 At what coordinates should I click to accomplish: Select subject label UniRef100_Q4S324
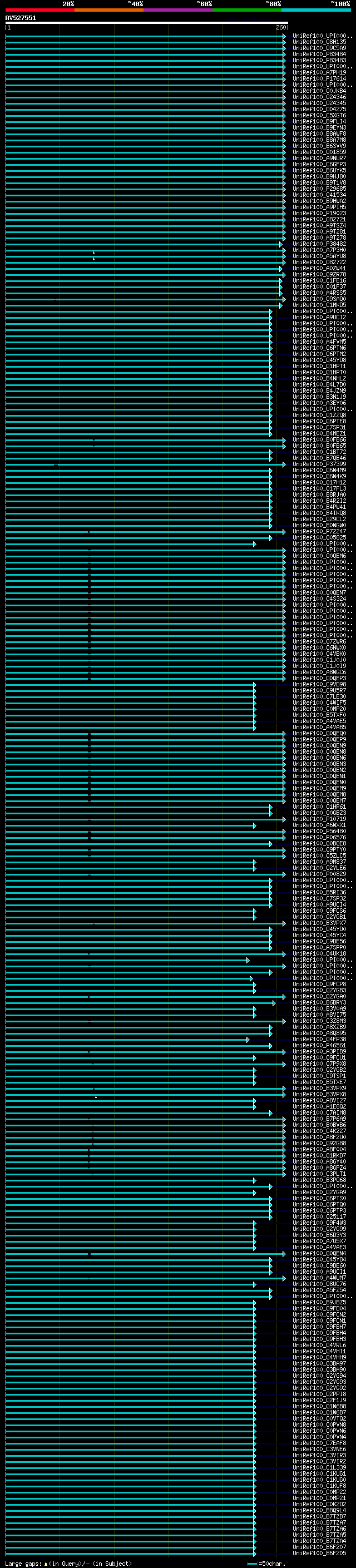pyautogui.click(x=319, y=599)
